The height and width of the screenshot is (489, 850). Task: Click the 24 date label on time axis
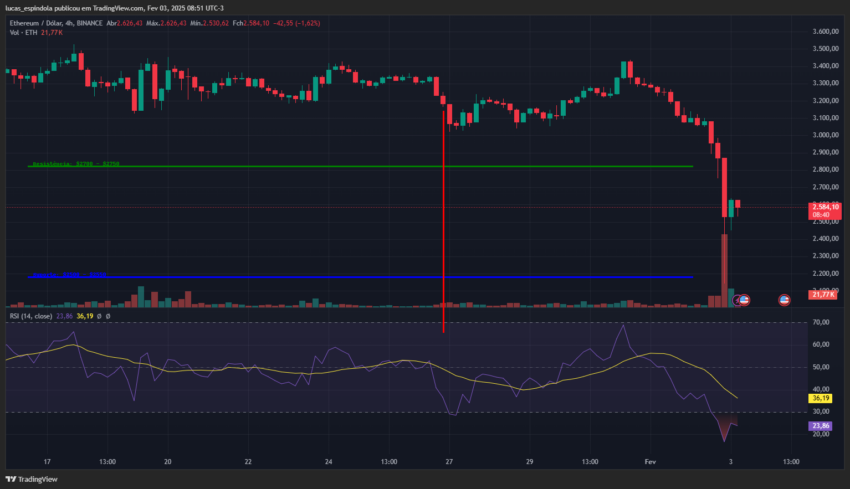329,462
